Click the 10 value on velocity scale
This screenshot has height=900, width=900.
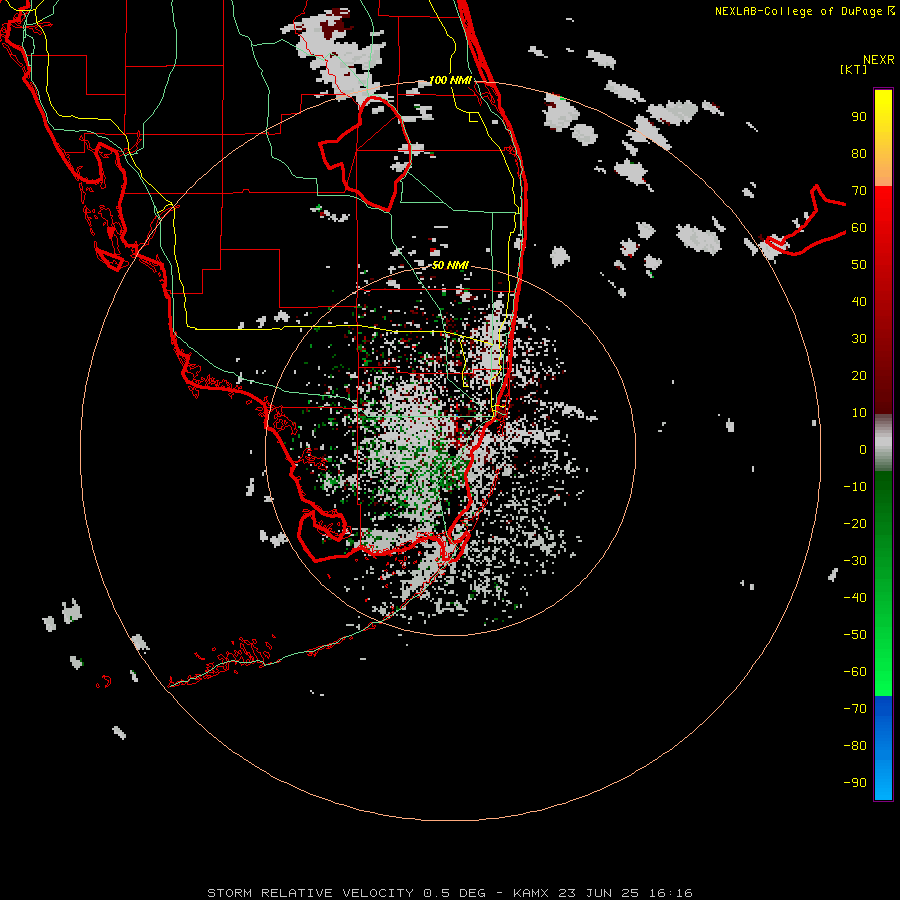pyautogui.click(x=859, y=413)
